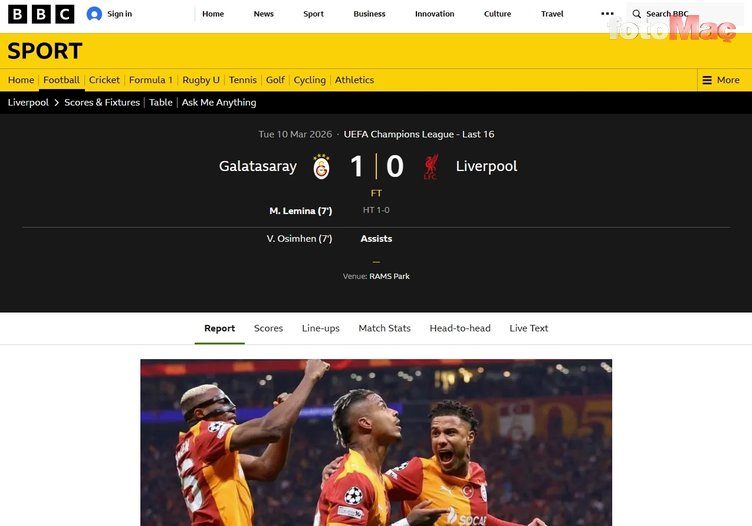This screenshot has width=752, height=526.
Task: Open the Ask Me Anything page
Action: 219,103
